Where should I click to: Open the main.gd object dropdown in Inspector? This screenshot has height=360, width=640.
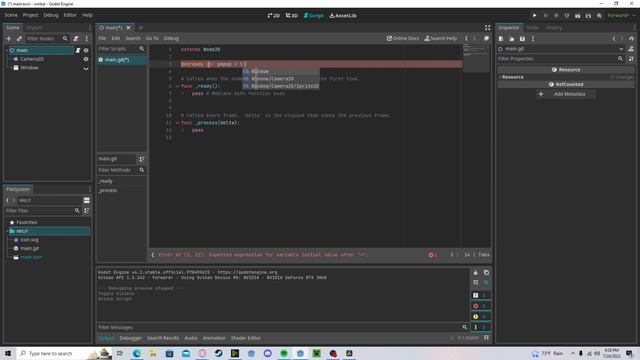pos(561,49)
